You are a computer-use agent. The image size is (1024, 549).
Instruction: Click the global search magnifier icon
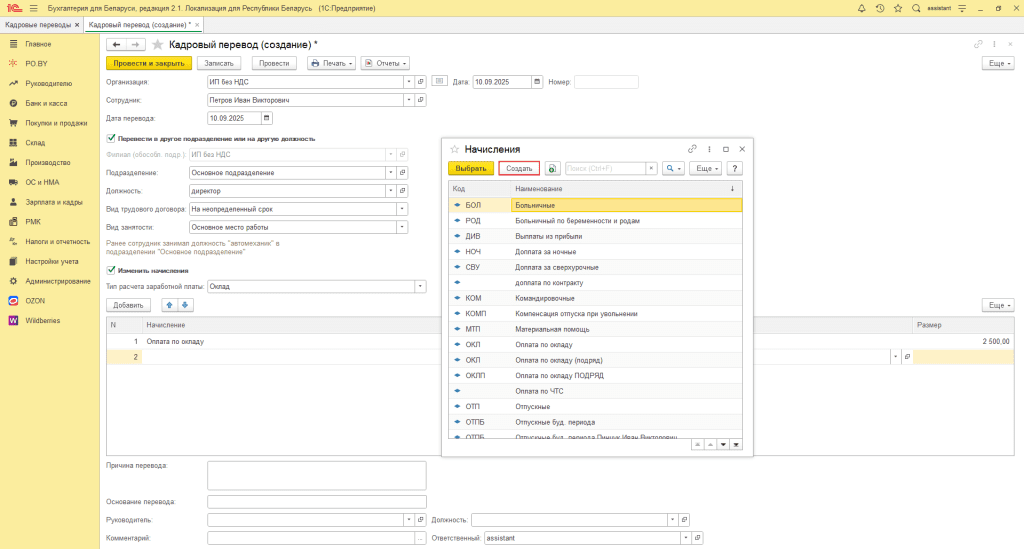coord(916,8)
